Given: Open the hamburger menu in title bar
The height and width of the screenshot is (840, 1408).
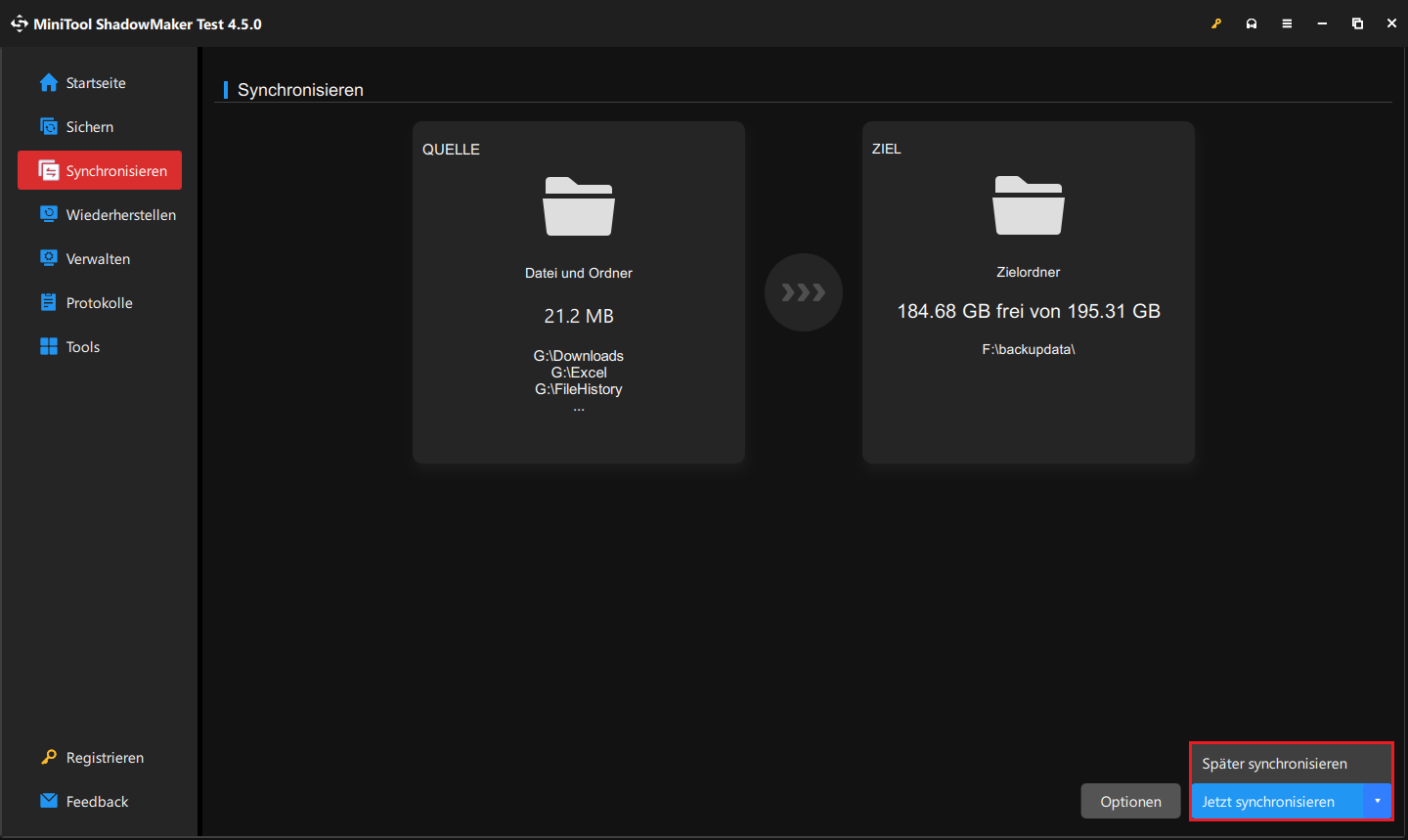Looking at the screenshot, I should click(1287, 23).
